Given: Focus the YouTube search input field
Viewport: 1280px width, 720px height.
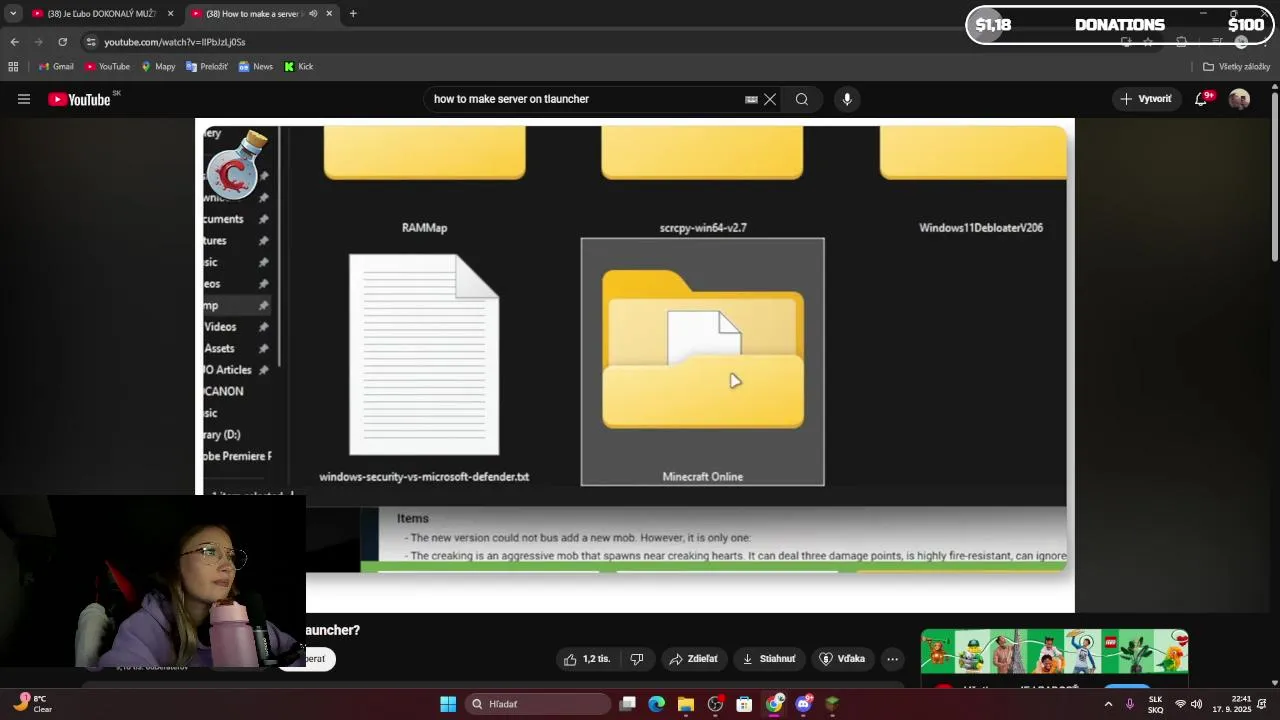Looking at the screenshot, I should tap(585, 99).
